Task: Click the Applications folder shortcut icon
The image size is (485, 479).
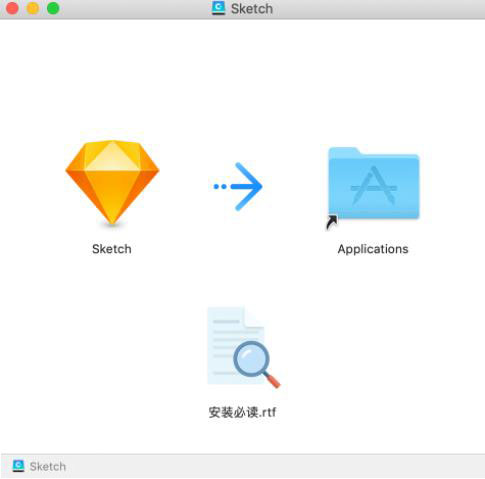Action: click(374, 184)
